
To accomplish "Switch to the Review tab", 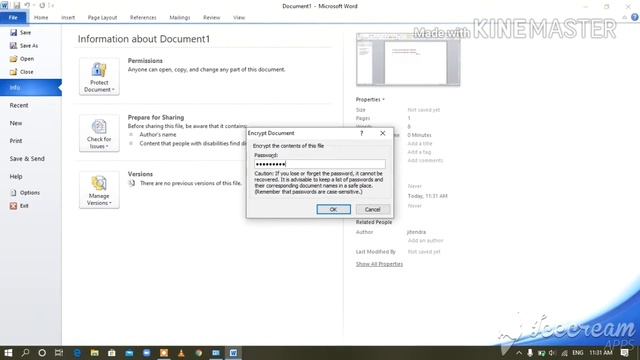I will coord(211,18).
